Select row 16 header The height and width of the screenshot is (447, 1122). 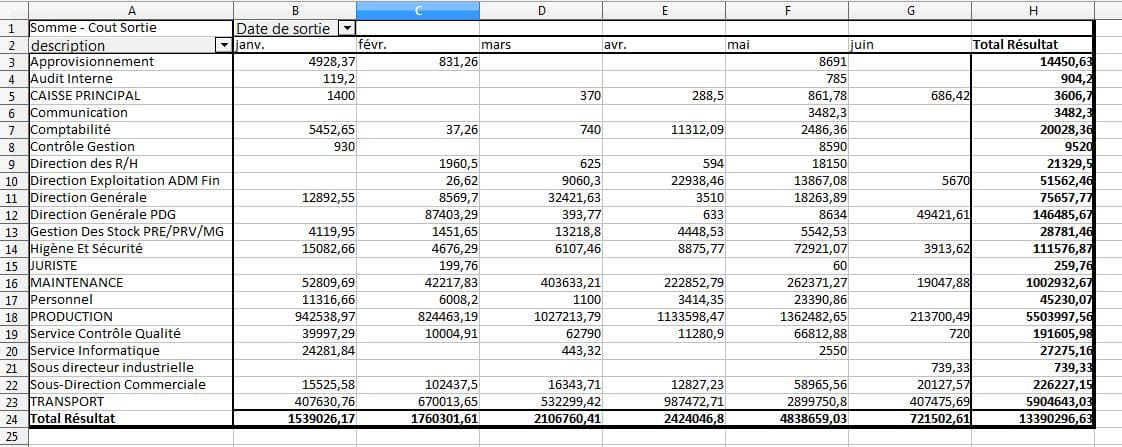(x=14, y=283)
